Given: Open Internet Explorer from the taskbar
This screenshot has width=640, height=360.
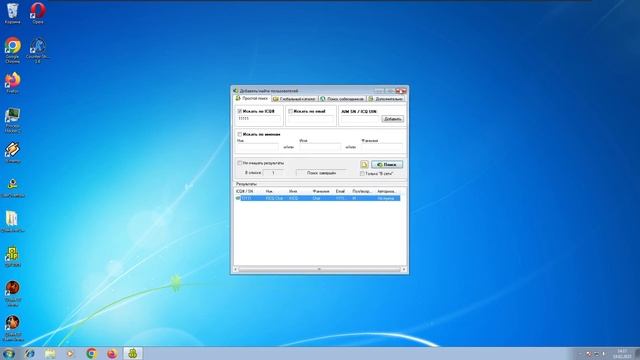Looking at the screenshot, I should tap(29, 353).
